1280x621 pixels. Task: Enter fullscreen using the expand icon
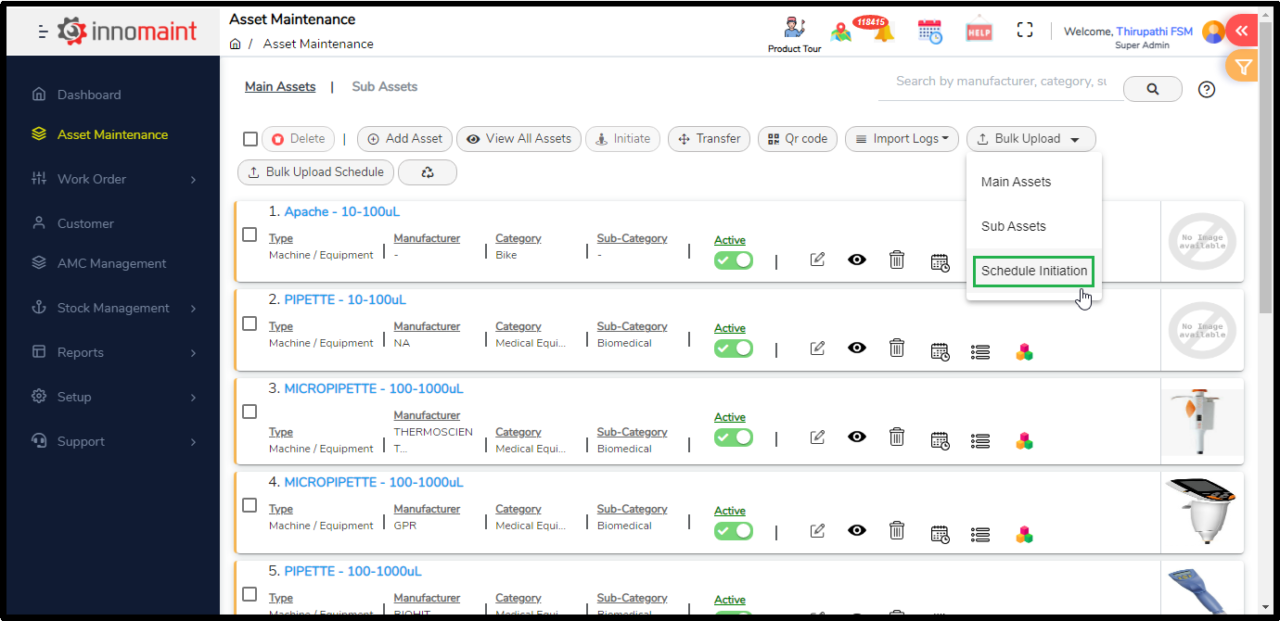[1024, 30]
